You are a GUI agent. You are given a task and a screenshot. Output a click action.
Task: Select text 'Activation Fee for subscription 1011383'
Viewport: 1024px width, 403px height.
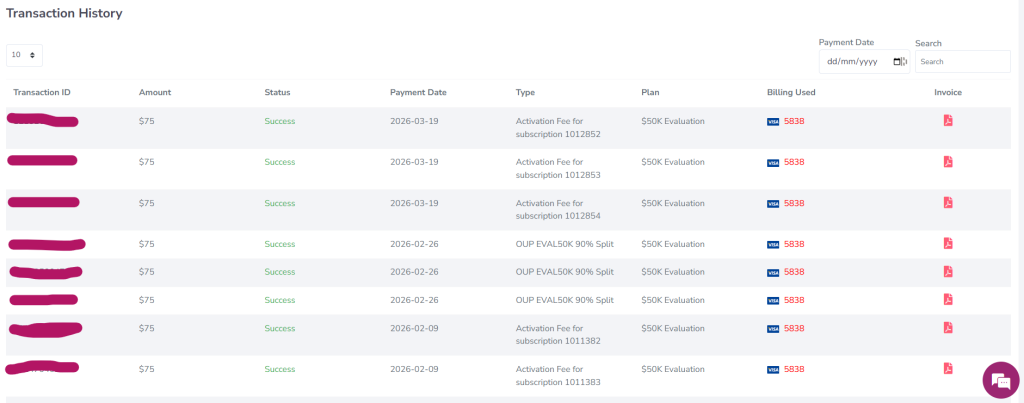pyautogui.click(x=558, y=376)
